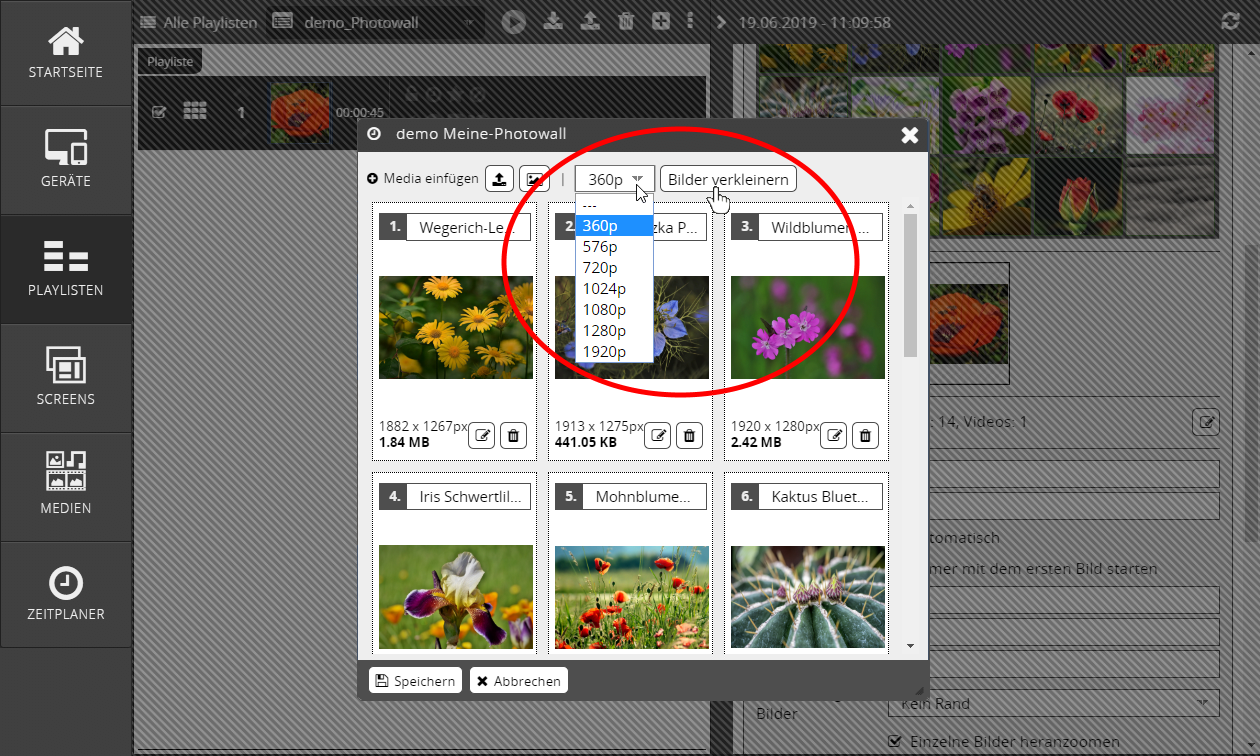Delete image 2 with its trash icon
Screen dimensions: 1260x756
click(x=690, y=435)
